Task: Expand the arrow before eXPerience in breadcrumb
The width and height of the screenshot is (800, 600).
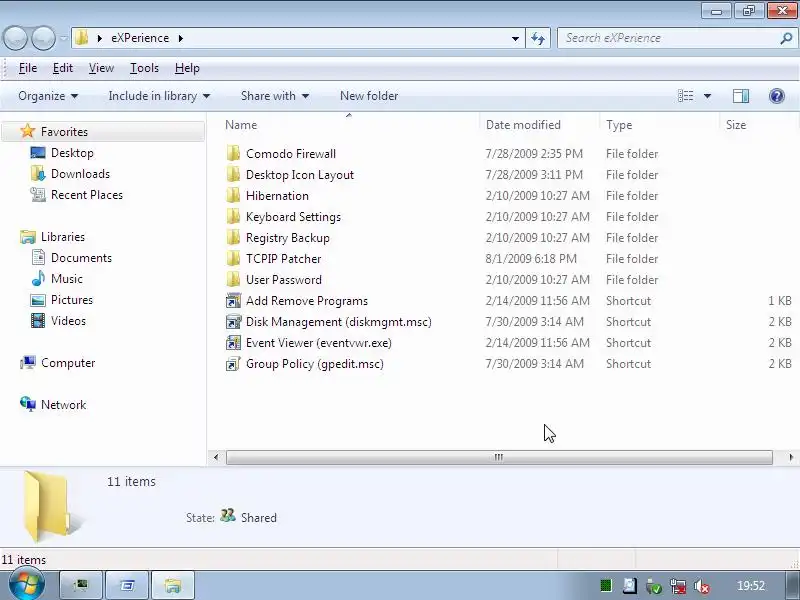Action: 99,38
